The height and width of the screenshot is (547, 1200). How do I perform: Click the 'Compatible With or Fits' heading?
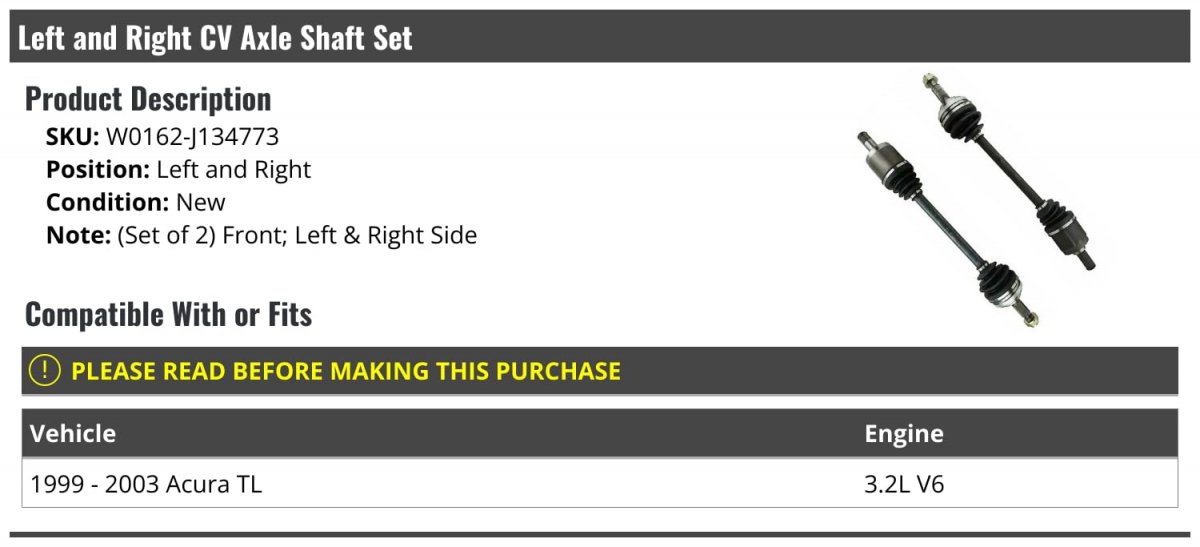click(x=168, y=315)
